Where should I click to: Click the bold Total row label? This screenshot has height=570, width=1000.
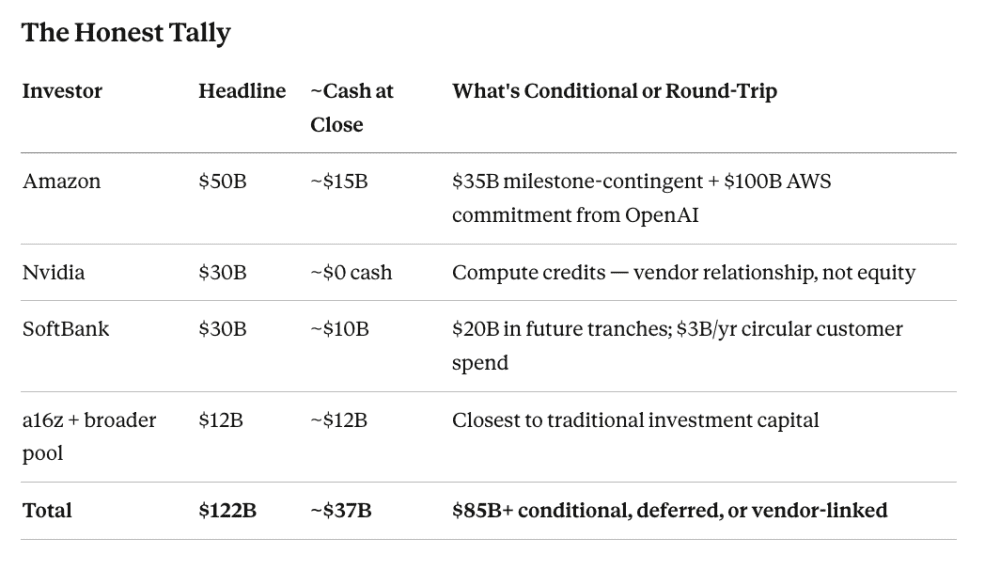47,511
